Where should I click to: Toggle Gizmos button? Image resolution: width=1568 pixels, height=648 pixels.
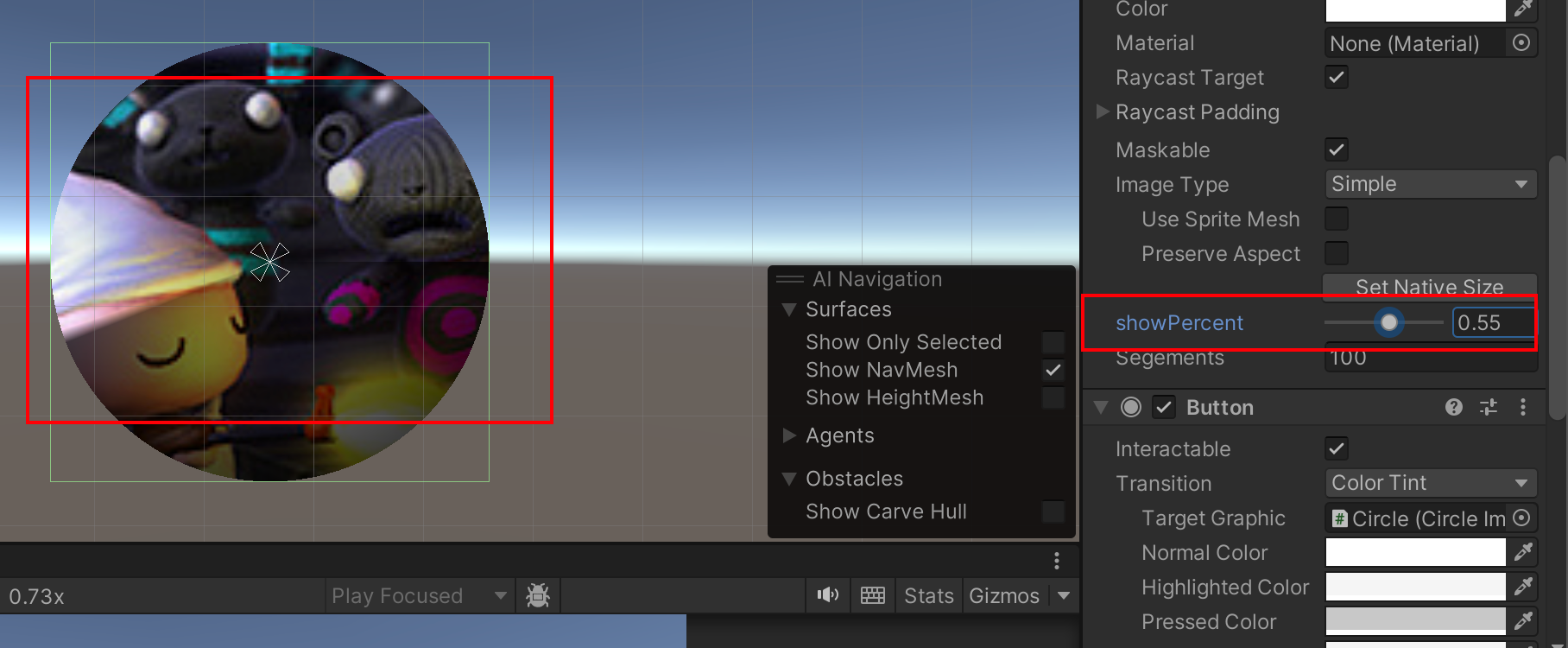[1004, 595]
